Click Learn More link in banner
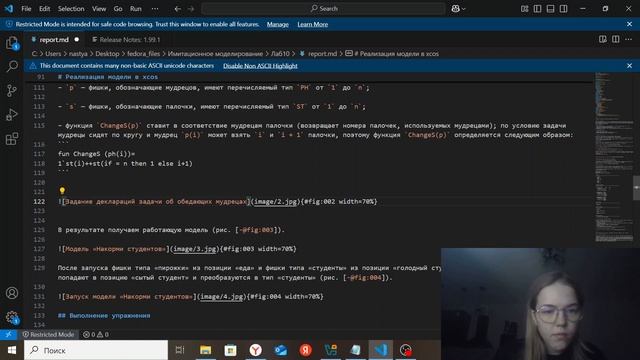 (313, 24)
